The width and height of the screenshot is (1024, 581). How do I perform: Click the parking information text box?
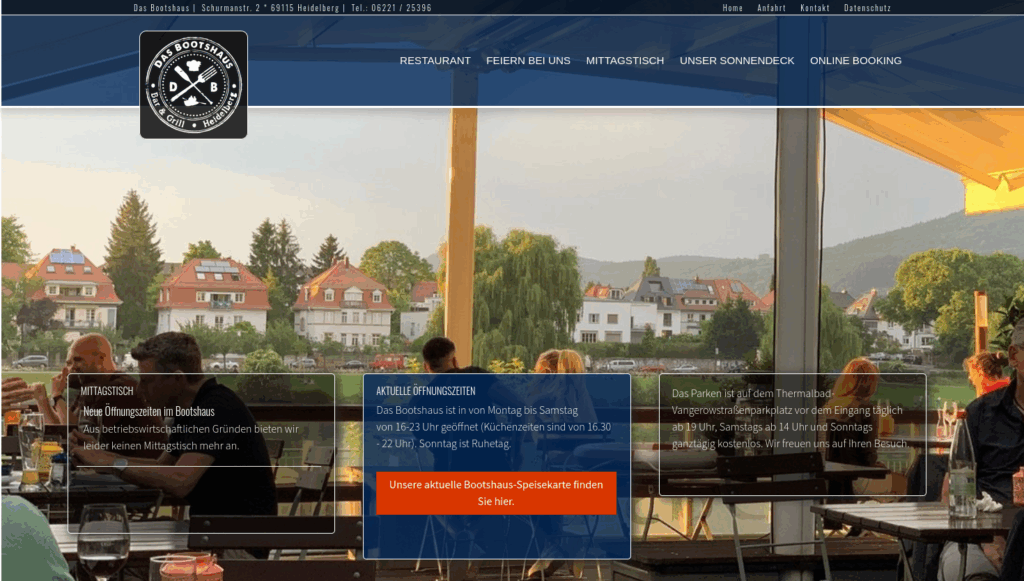click(x=791, y=418)
